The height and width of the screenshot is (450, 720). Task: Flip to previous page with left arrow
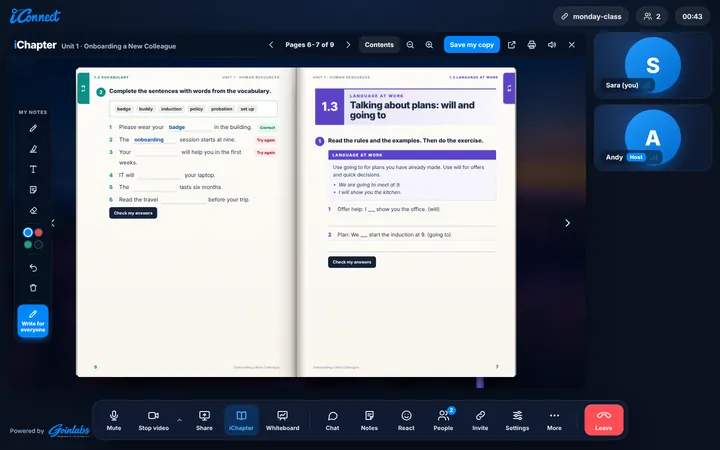point(53,223)
